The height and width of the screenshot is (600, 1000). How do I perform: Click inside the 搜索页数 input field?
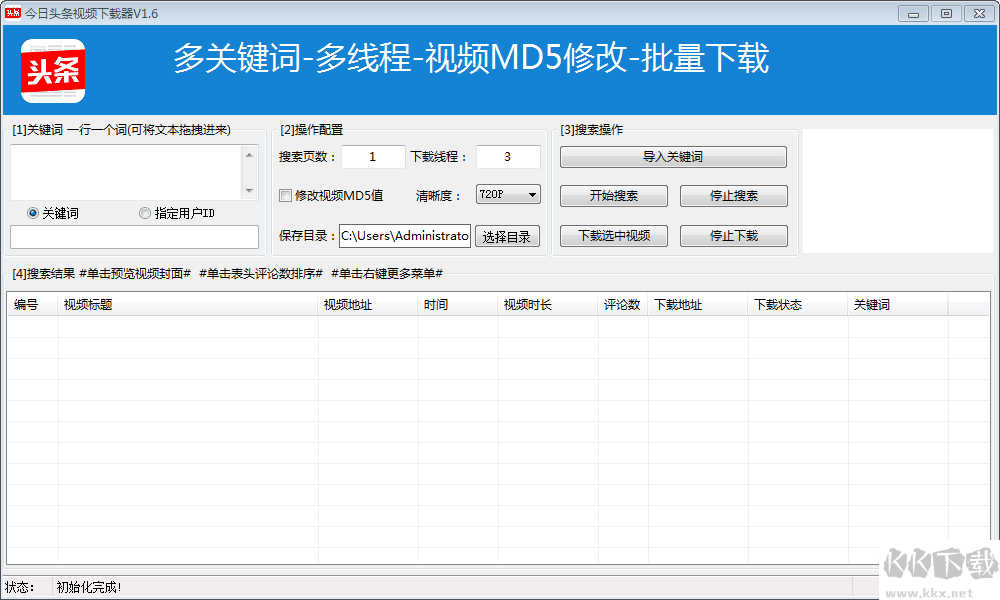tap(372, 156)
